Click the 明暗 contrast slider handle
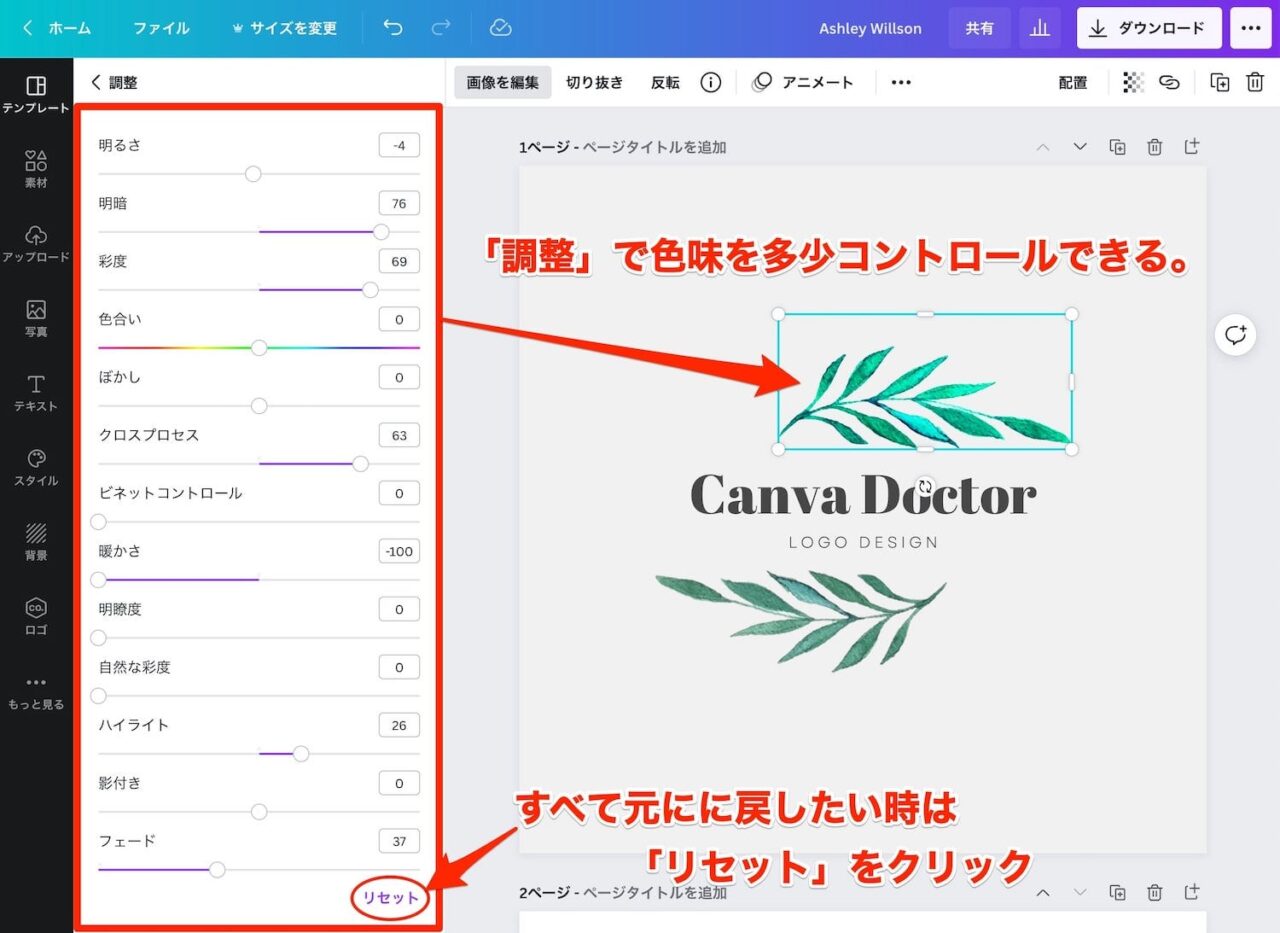This screenshot has height=933, width=1280. pyautogui.click(x=381, y=232)
